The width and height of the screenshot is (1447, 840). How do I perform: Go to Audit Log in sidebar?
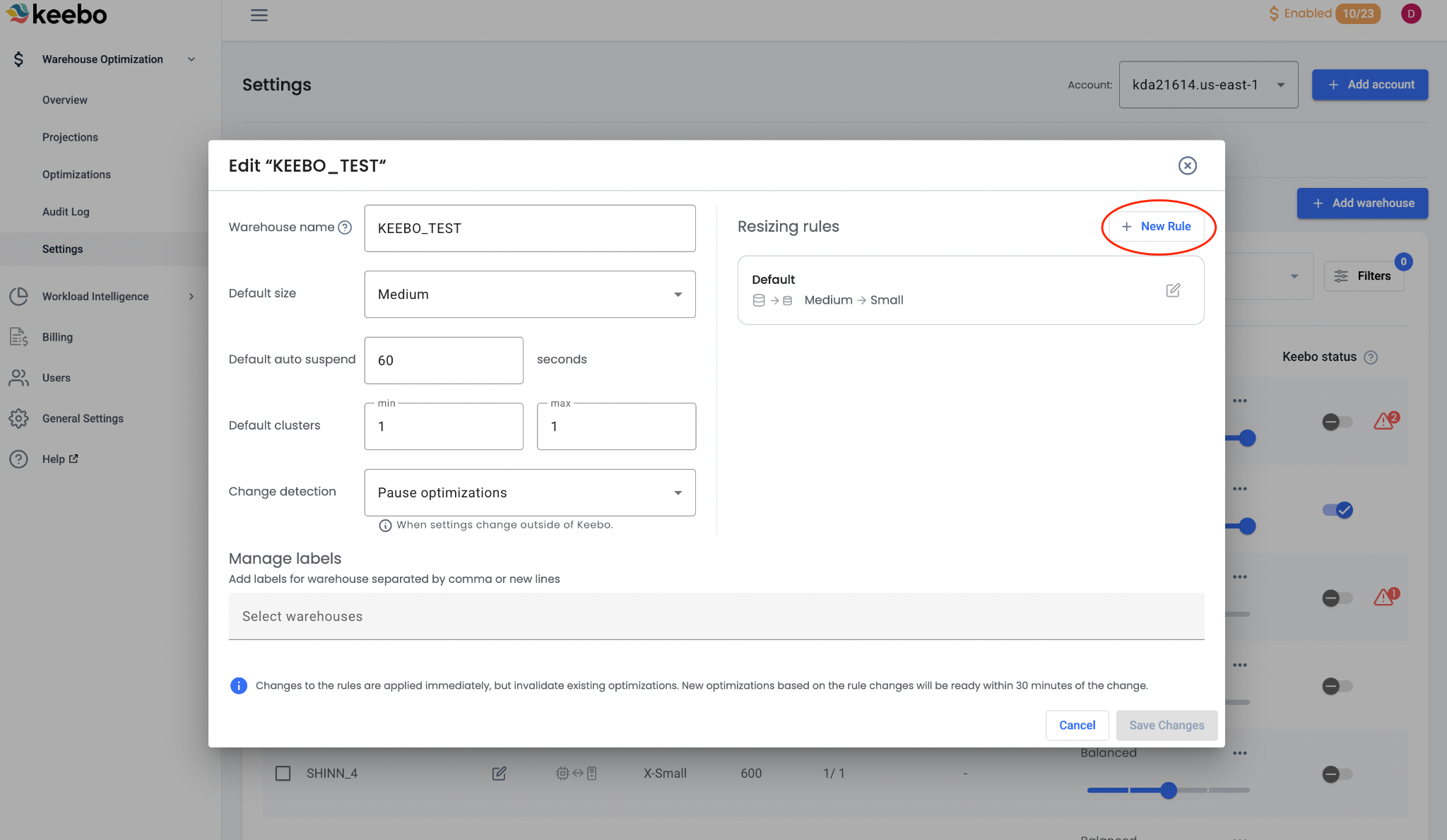pyautogui.click(x=66, y=212)
